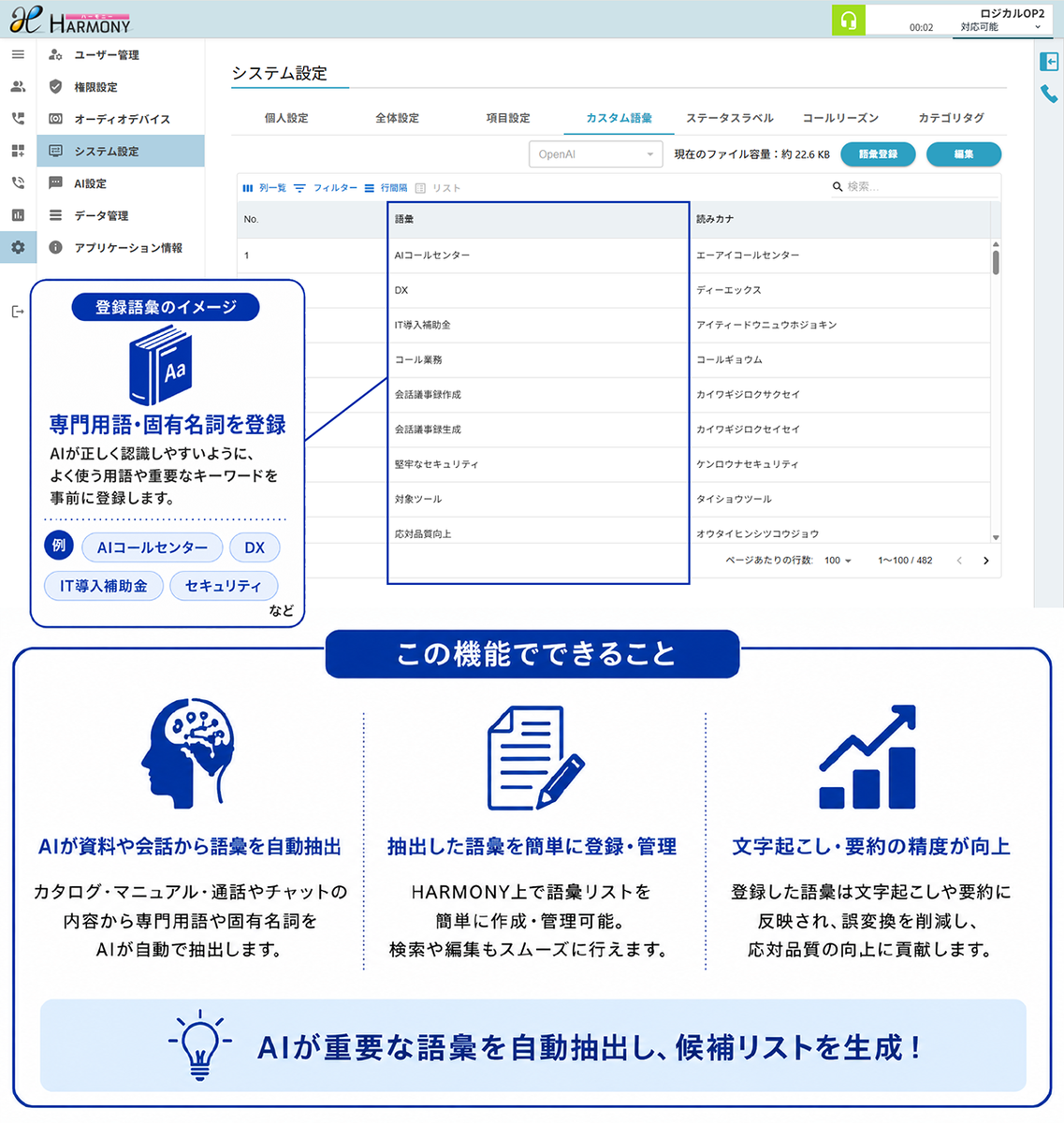This screenshot has height=1123, width=1064.
Task: Open the 行間隔 row spacing tool
Action: tap(386, 188)
